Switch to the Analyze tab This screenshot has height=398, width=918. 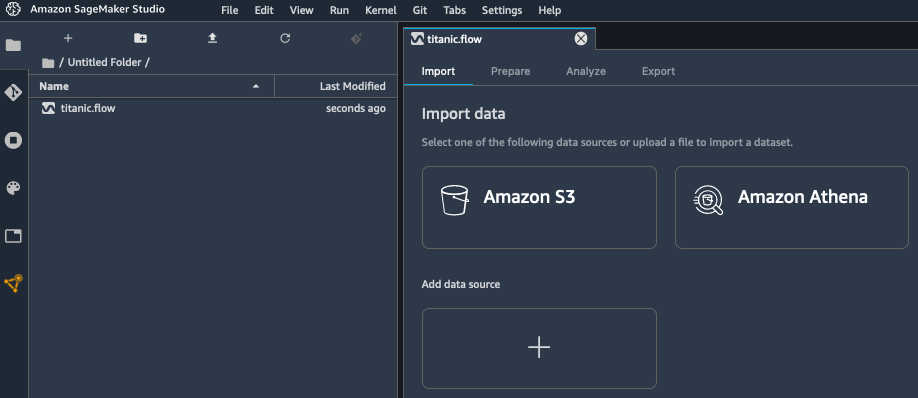586,71
